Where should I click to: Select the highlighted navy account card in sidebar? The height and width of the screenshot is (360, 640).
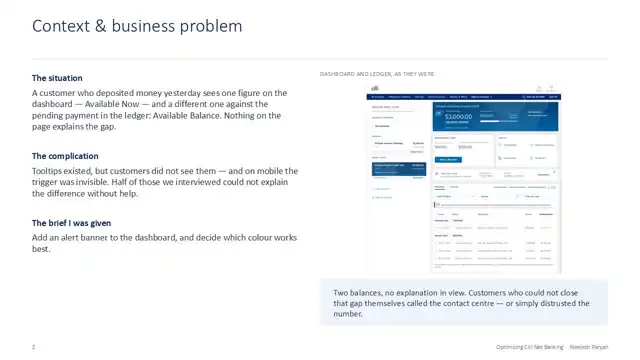coord(399,169)
